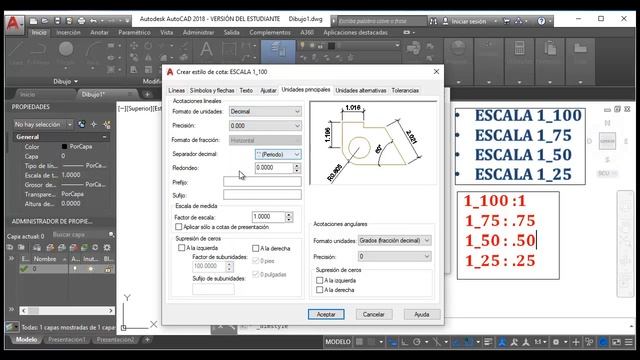This screenshot has width=640, height=360.
Task: Toggle ortho mode icon in status bar
Action: [404, 342]
